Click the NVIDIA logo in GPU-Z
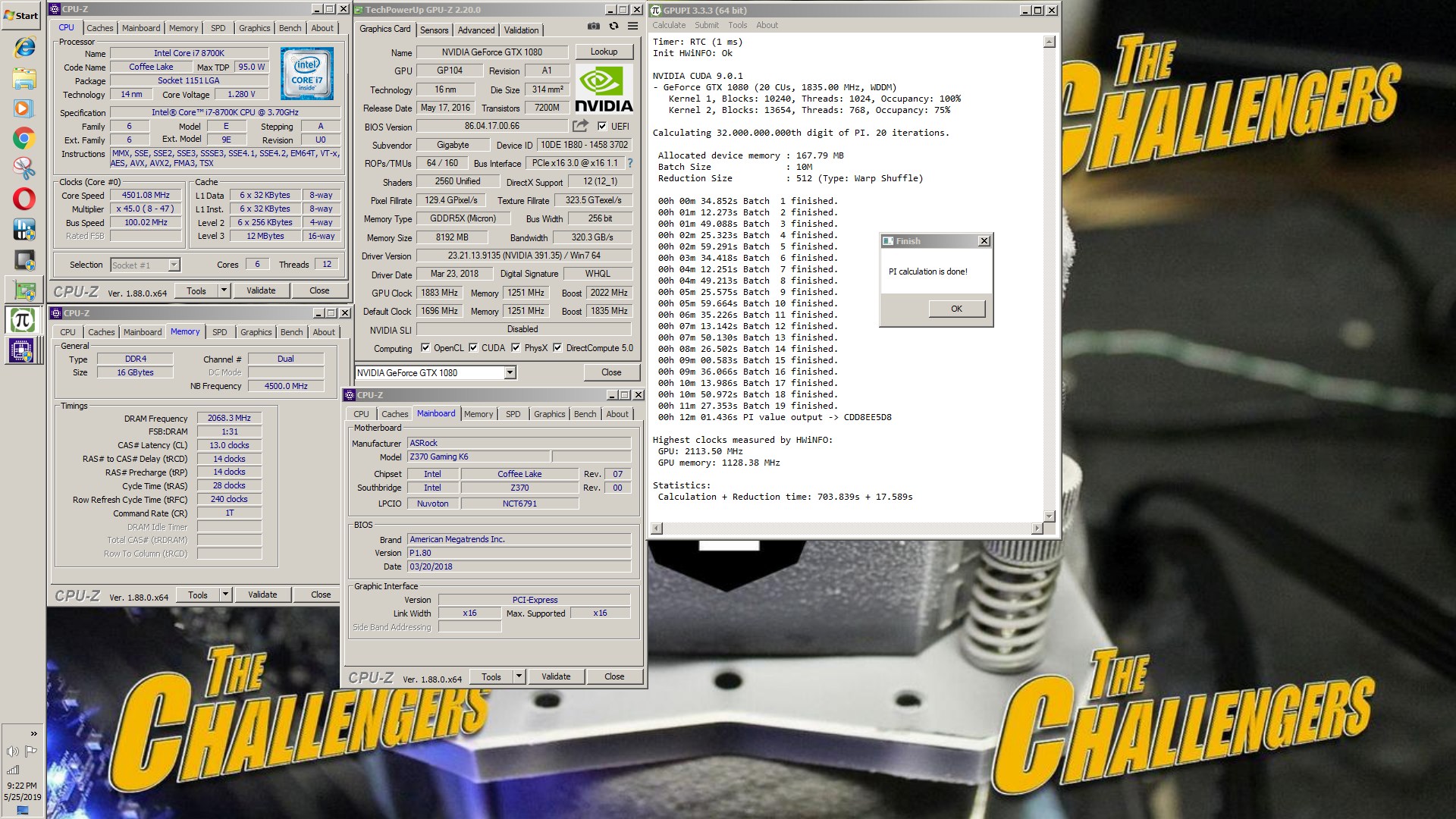Image resolution: width=1456 pixels, height=819 pixels. pyautogui.click(x=604, y=89)
